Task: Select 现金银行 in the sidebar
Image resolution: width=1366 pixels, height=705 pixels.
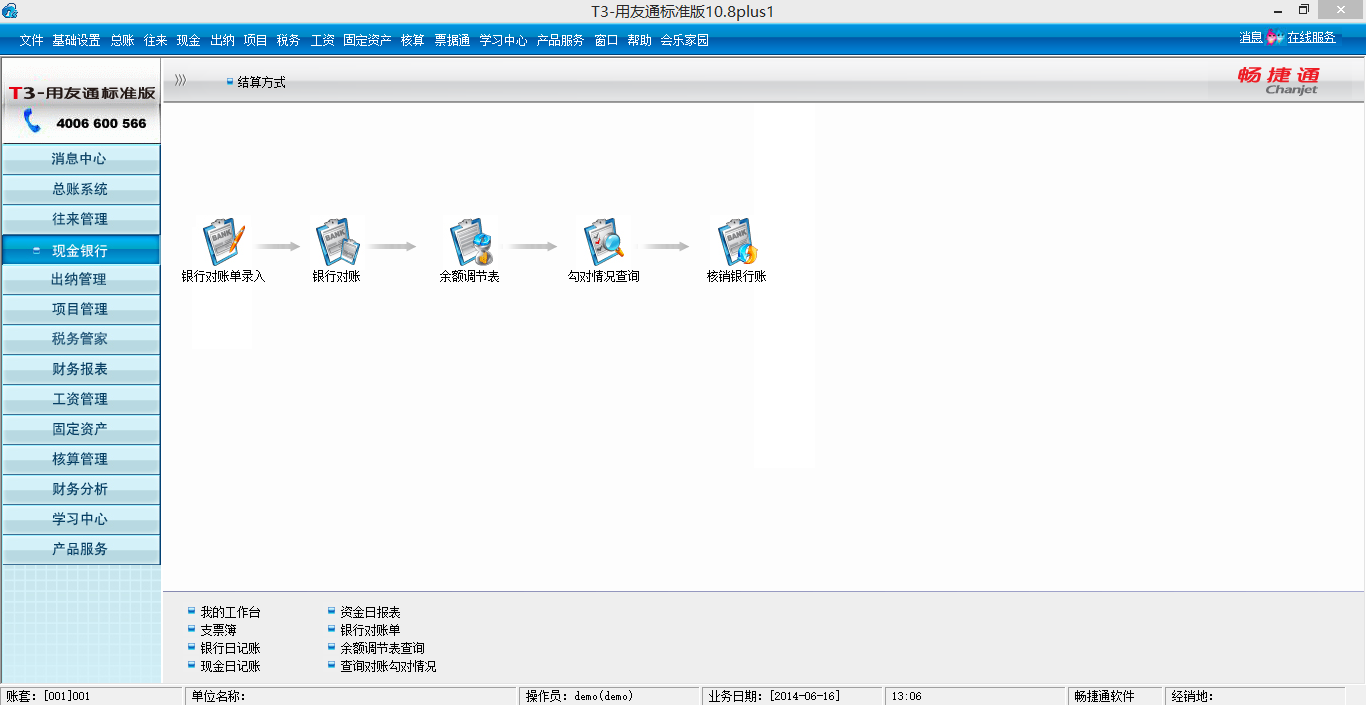Action: pyautogui.click(x=80, y=250)
